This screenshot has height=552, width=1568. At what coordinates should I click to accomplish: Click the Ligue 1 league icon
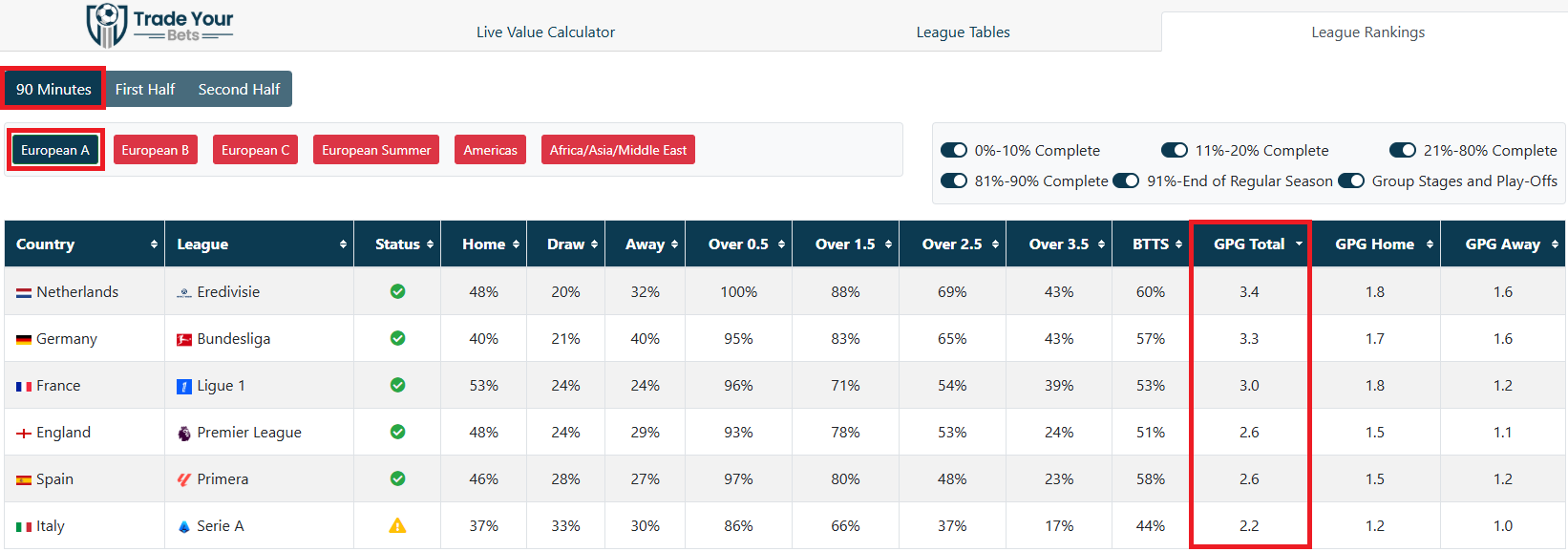point(184,386)
